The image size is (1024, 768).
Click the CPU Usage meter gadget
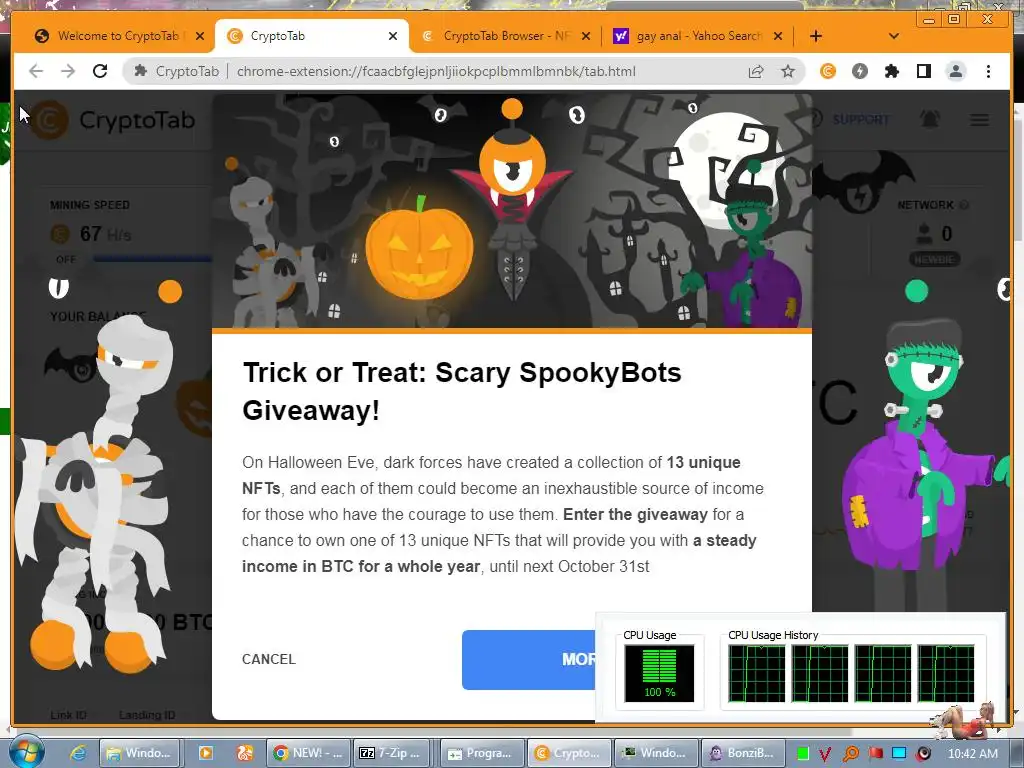pos(659,673)
